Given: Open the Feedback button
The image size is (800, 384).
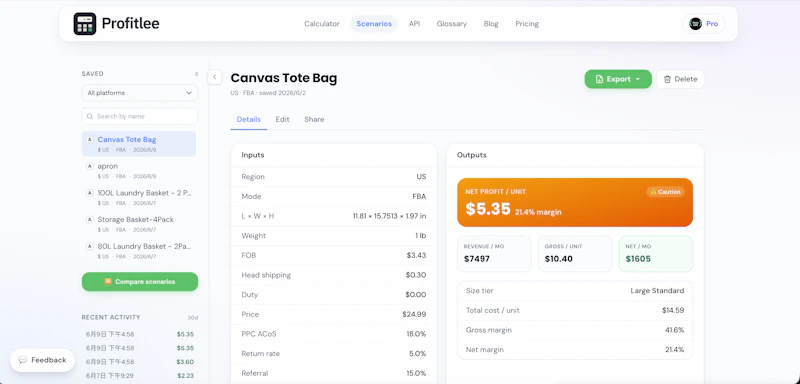Looking at the screenshot, I should 43,360.
